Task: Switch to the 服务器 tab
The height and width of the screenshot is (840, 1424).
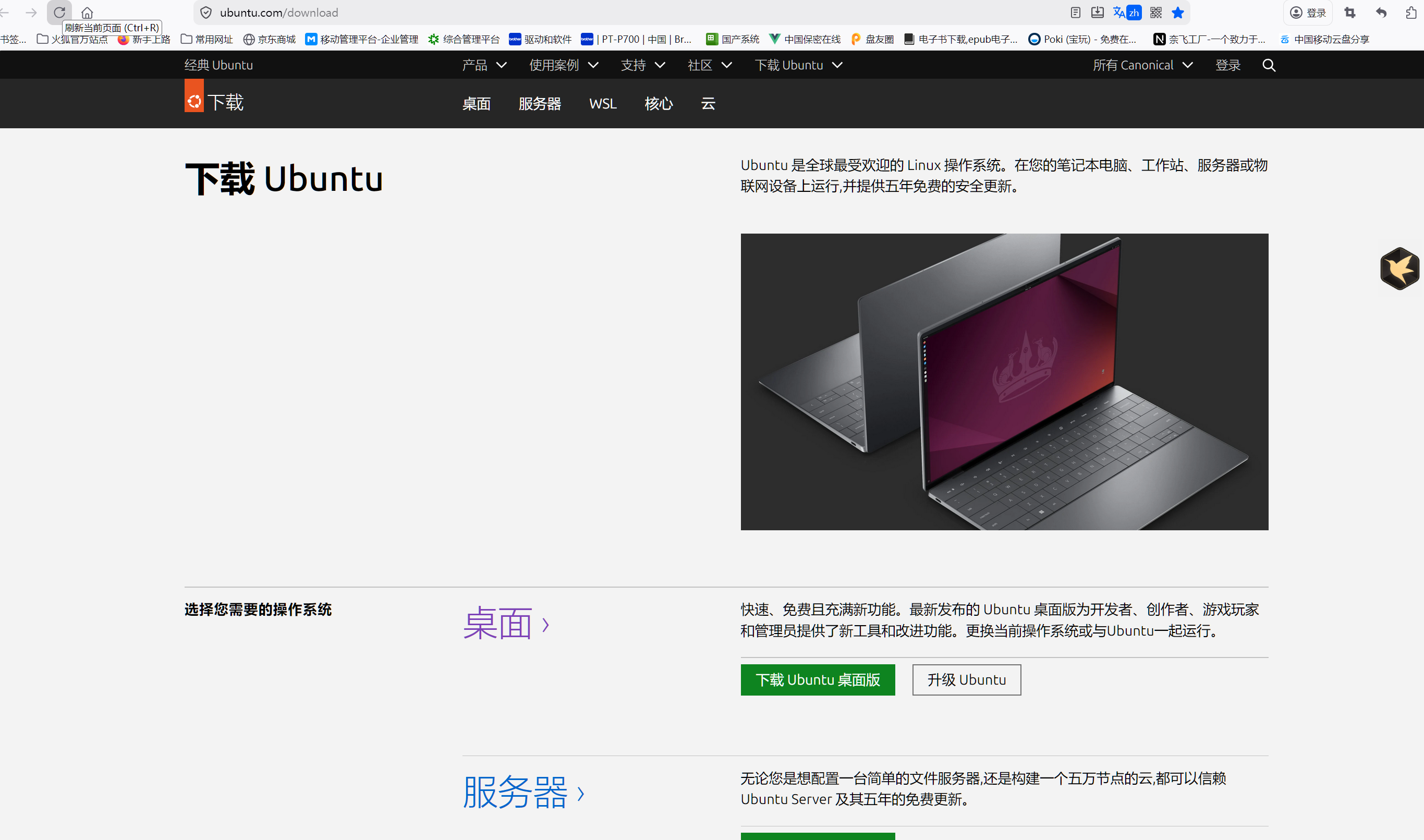Action: [539, 104]
